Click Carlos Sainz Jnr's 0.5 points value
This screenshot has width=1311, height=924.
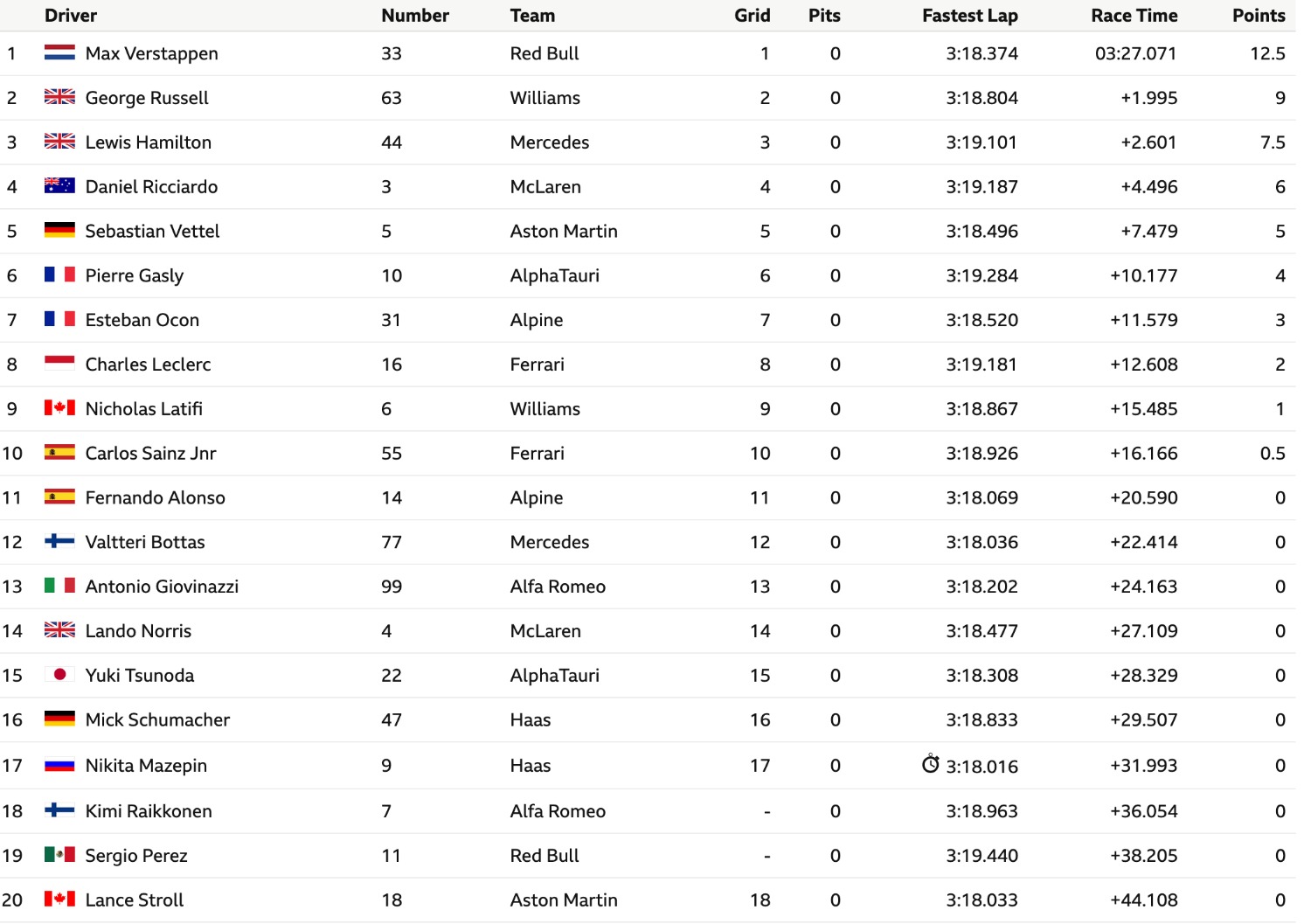pyautogui.click(x=1273, y=454)
